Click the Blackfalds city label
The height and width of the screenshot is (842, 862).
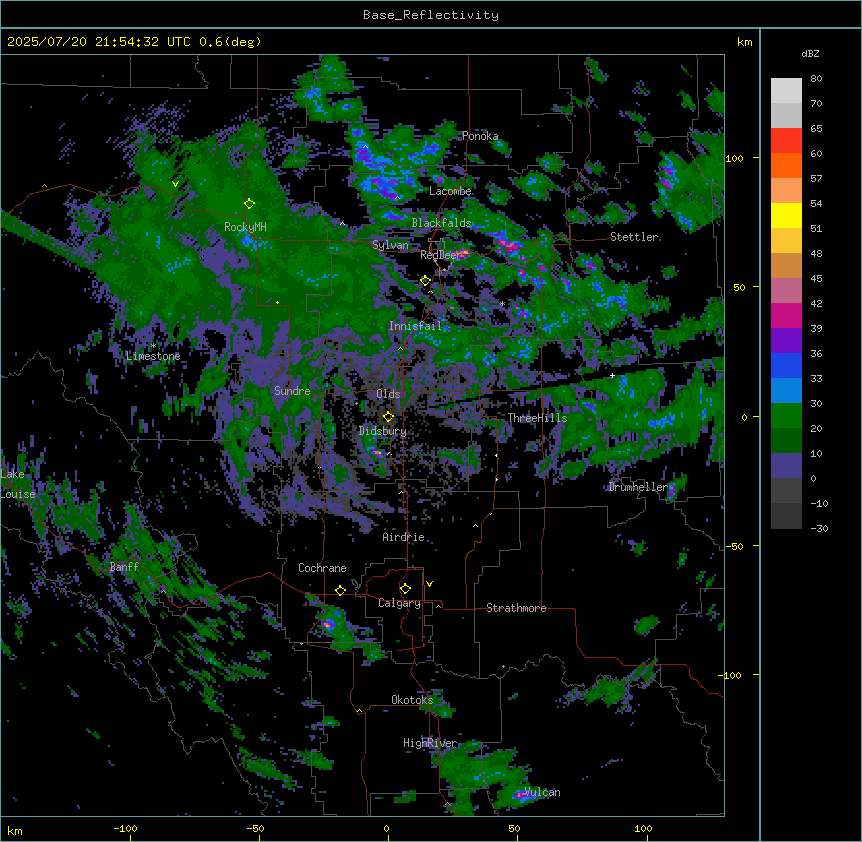[441, 223]
